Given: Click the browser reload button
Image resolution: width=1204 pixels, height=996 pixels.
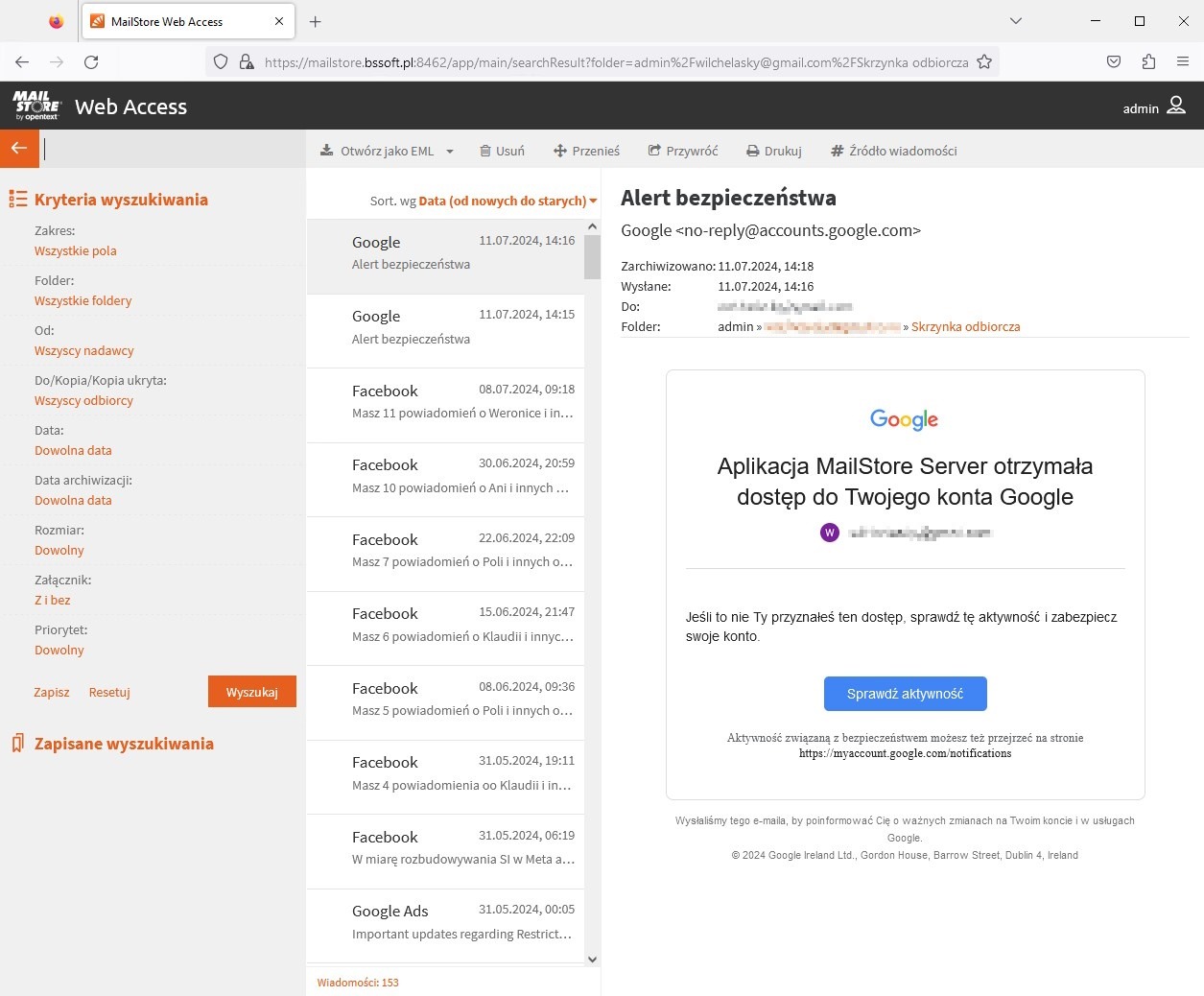Looking at the screenshot, I should point(91,62).
